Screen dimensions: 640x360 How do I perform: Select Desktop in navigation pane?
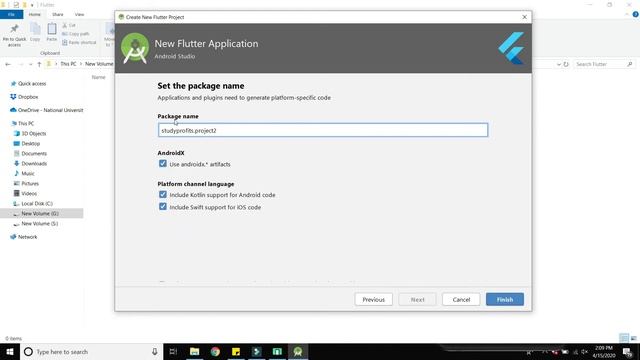point(31,144)
